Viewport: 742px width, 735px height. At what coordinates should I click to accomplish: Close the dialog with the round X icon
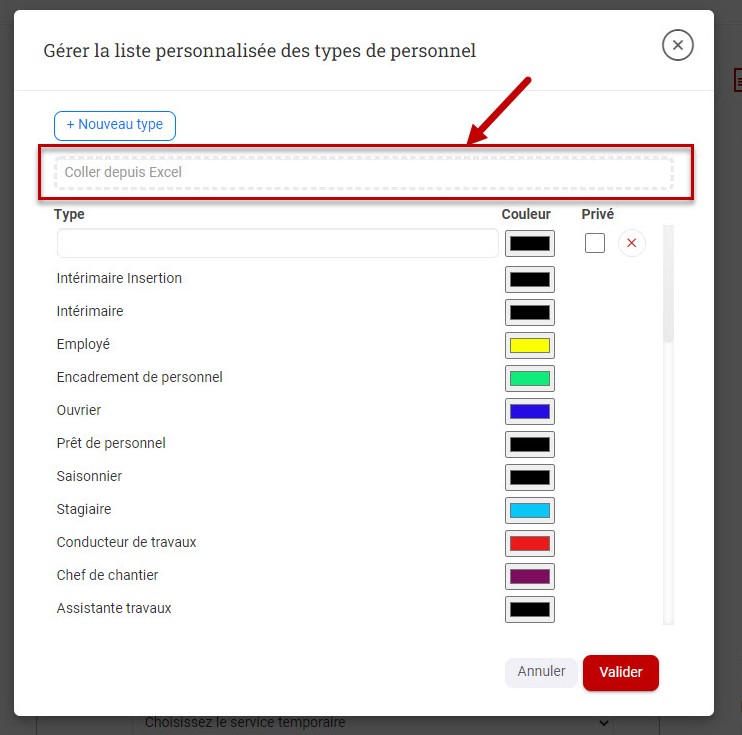point(677,45)
